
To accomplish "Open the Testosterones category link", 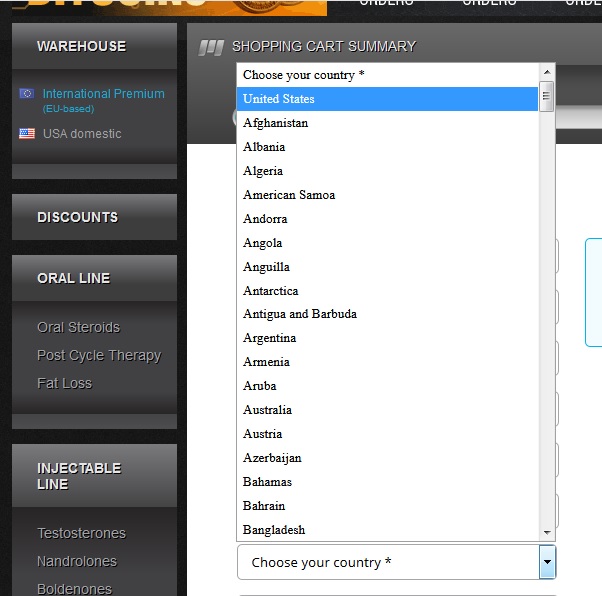I will (x=81, y=533).
